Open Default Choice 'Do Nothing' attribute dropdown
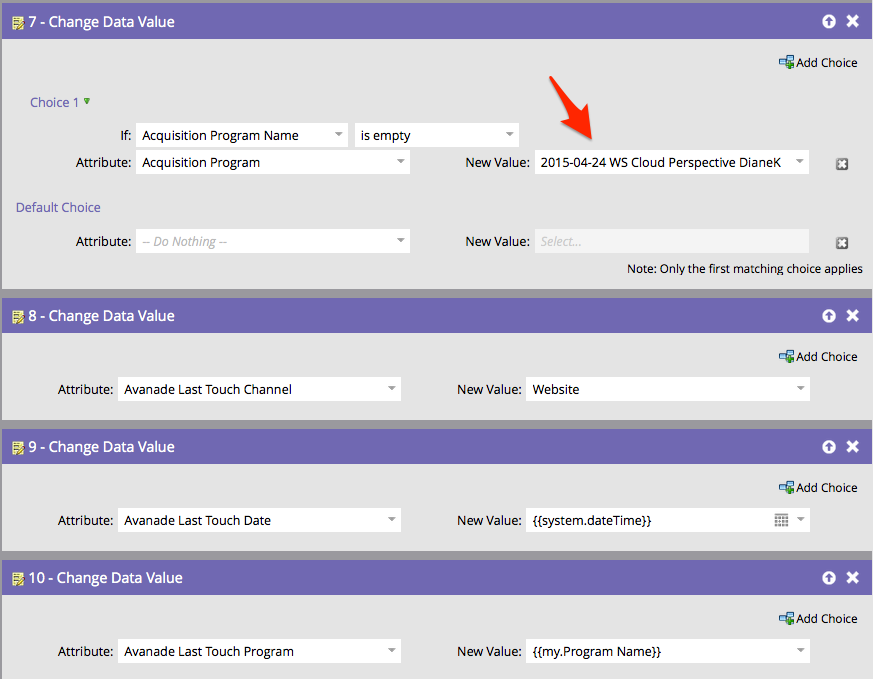The width and height of the screenshot is (873, 679). coord(272,241)
